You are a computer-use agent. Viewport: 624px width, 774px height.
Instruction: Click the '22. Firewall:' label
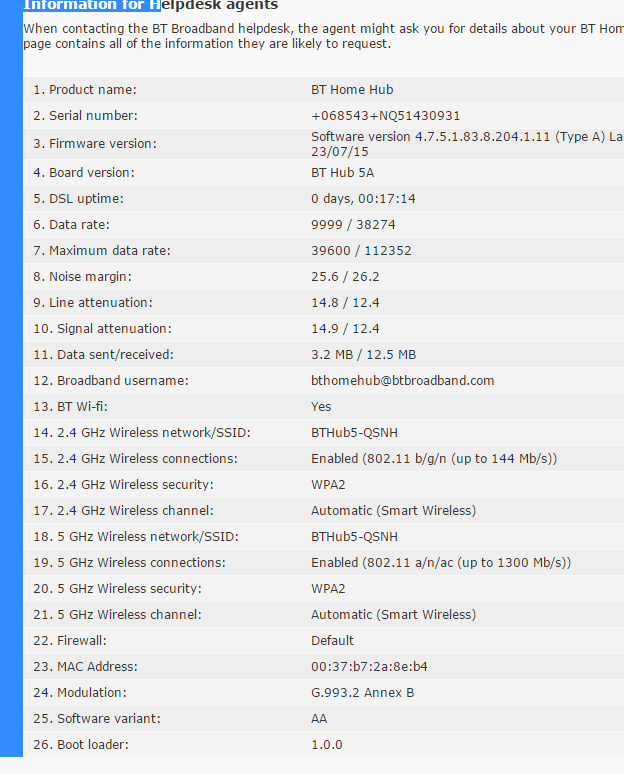click(x=70, y=641)
